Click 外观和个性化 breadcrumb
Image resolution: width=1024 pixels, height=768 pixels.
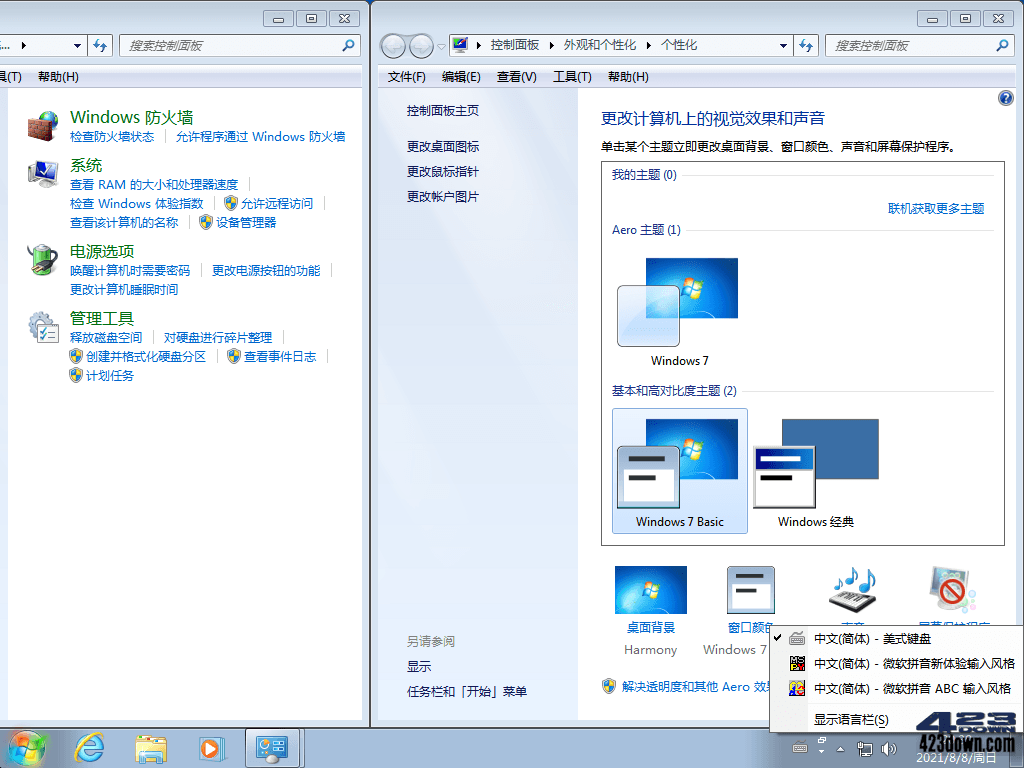tap(600, 45)
